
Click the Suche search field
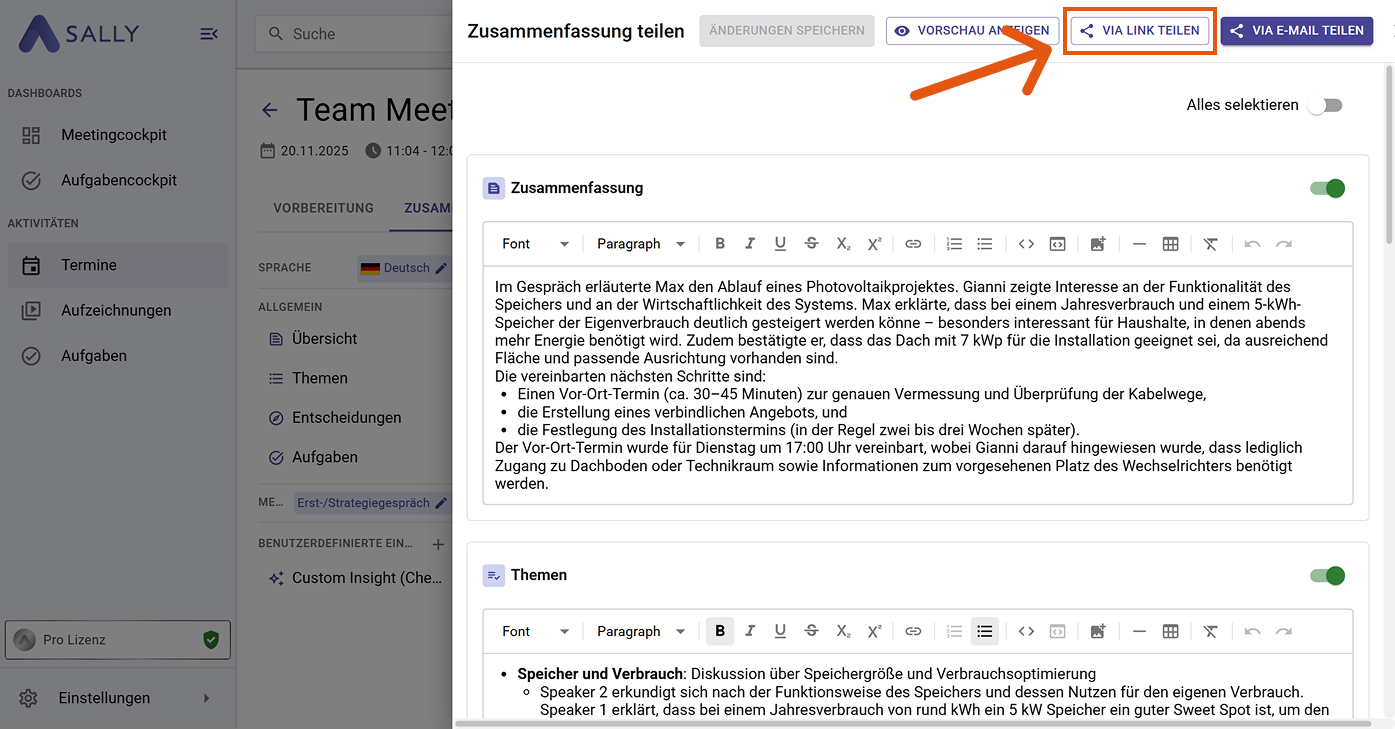pyautogui.click(x=350, y=34)
